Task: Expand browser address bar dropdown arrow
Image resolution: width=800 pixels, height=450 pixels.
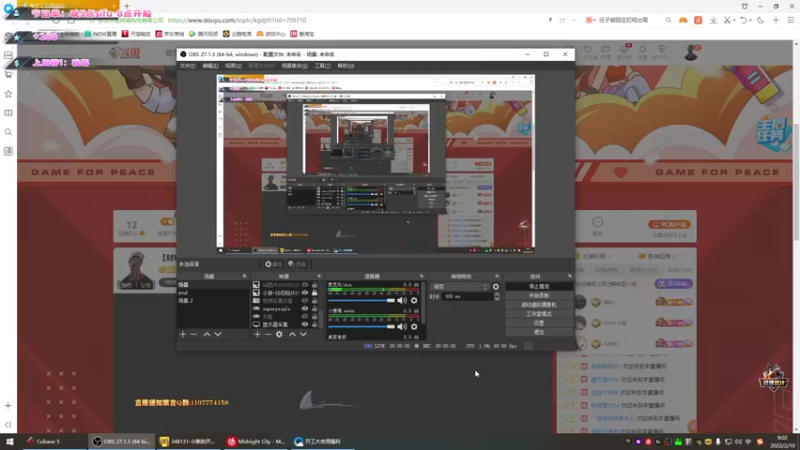Action: click(573, 20)
